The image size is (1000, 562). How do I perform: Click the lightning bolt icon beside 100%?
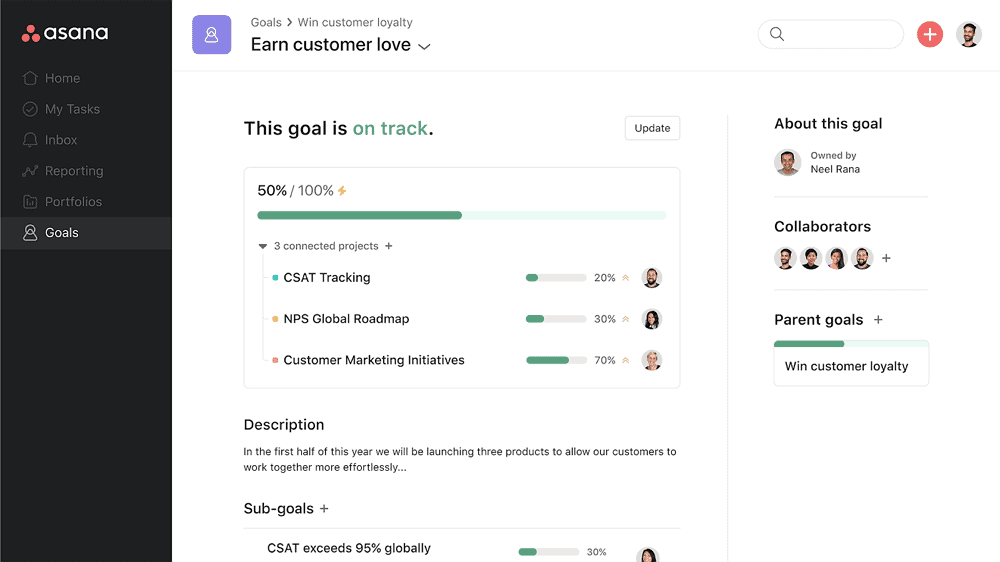pos(342,191)
